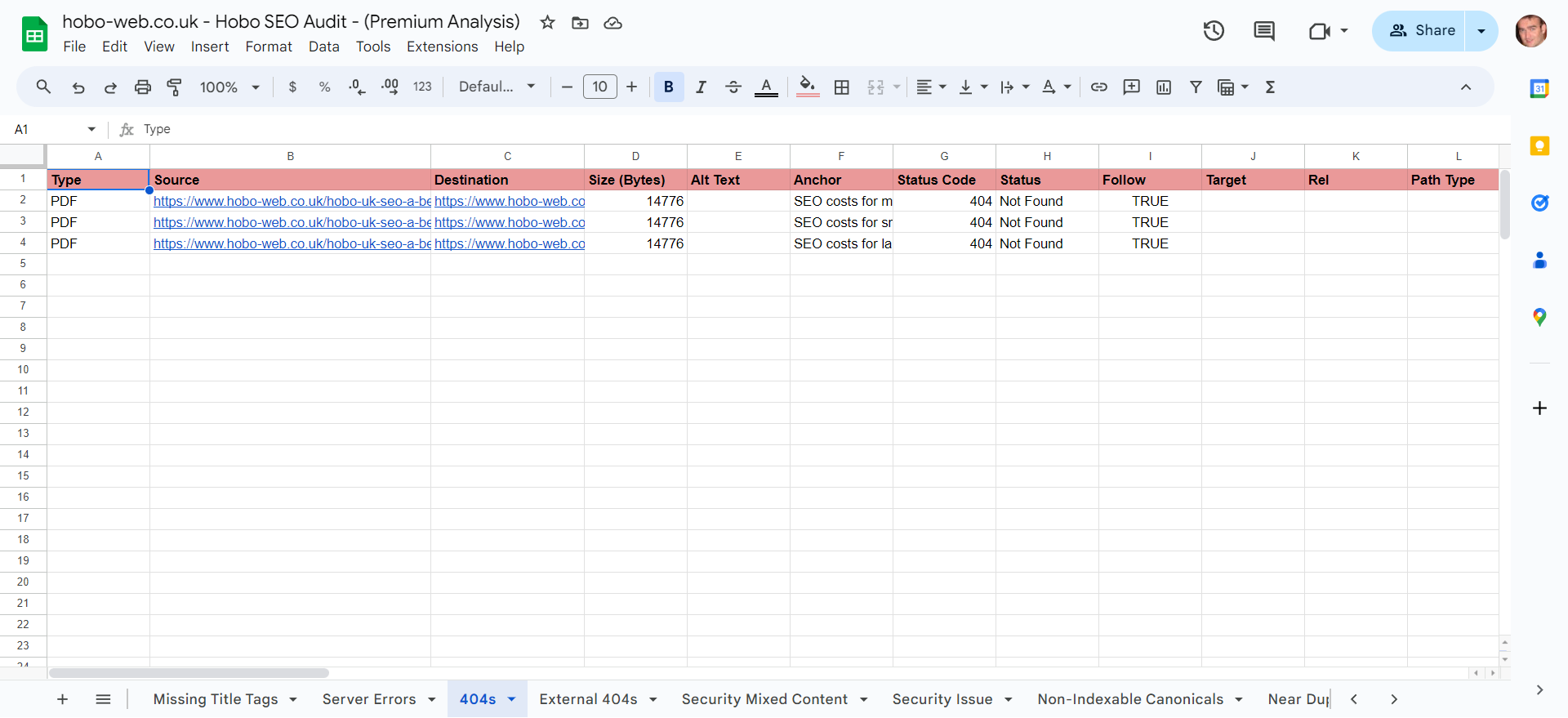Image resolution: width=1568 pixels, height=718 pixels.
Task: Click the font size input field
Action: (x=599, y=87)
